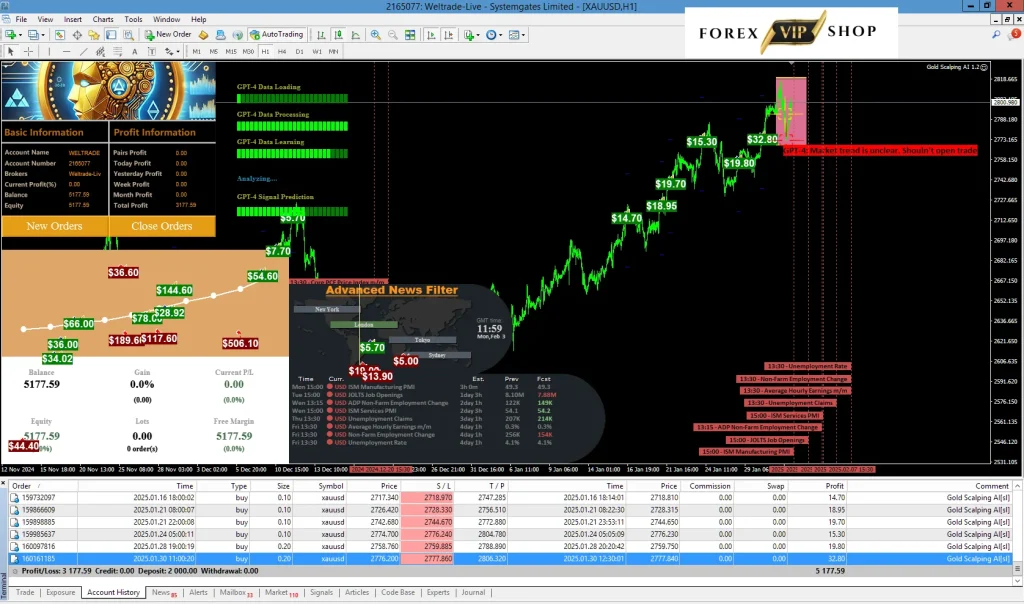Tile chart windows icon

[x=410, y=35]
